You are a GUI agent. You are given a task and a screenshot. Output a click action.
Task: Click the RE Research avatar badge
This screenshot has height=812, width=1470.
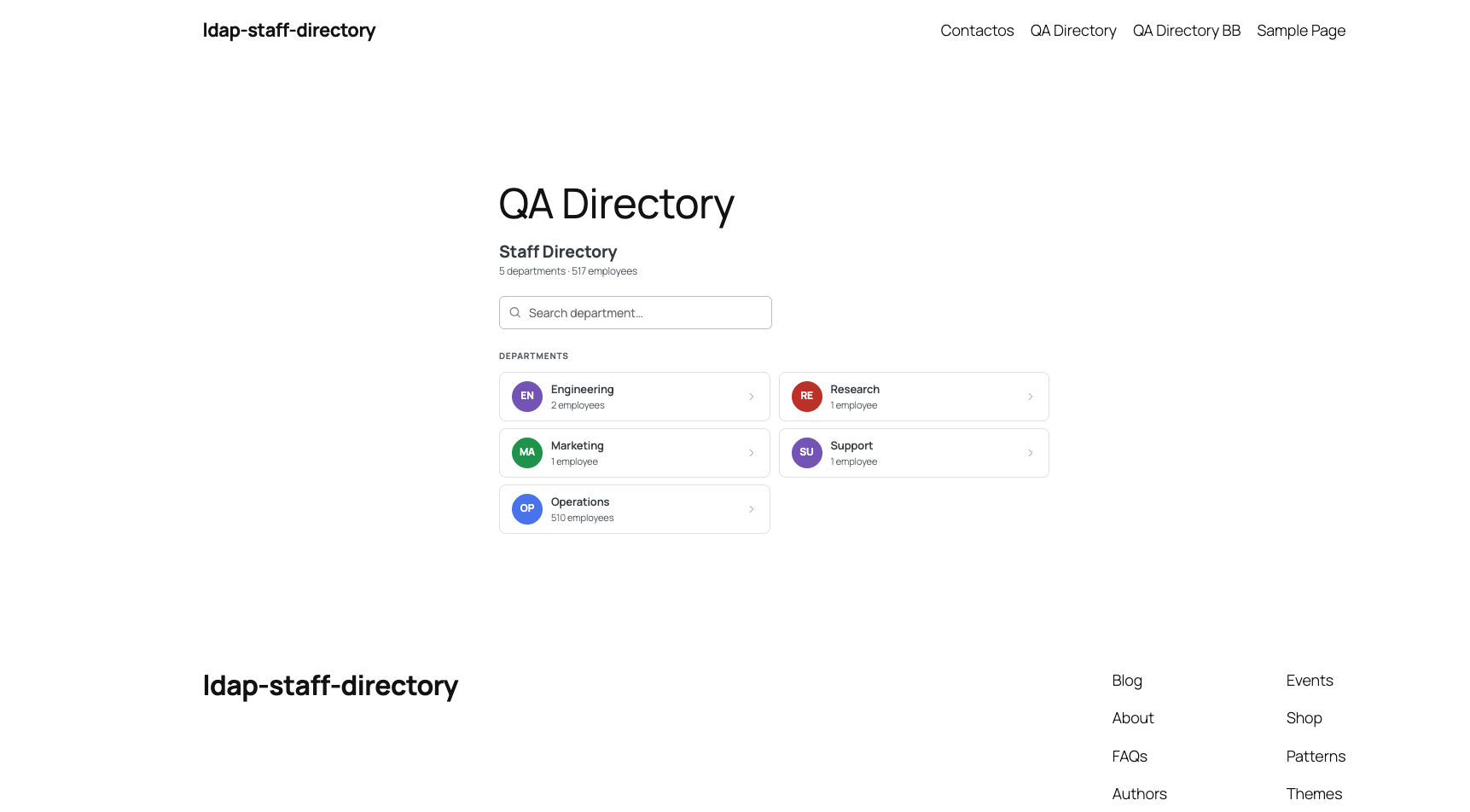tap(806, 397)
